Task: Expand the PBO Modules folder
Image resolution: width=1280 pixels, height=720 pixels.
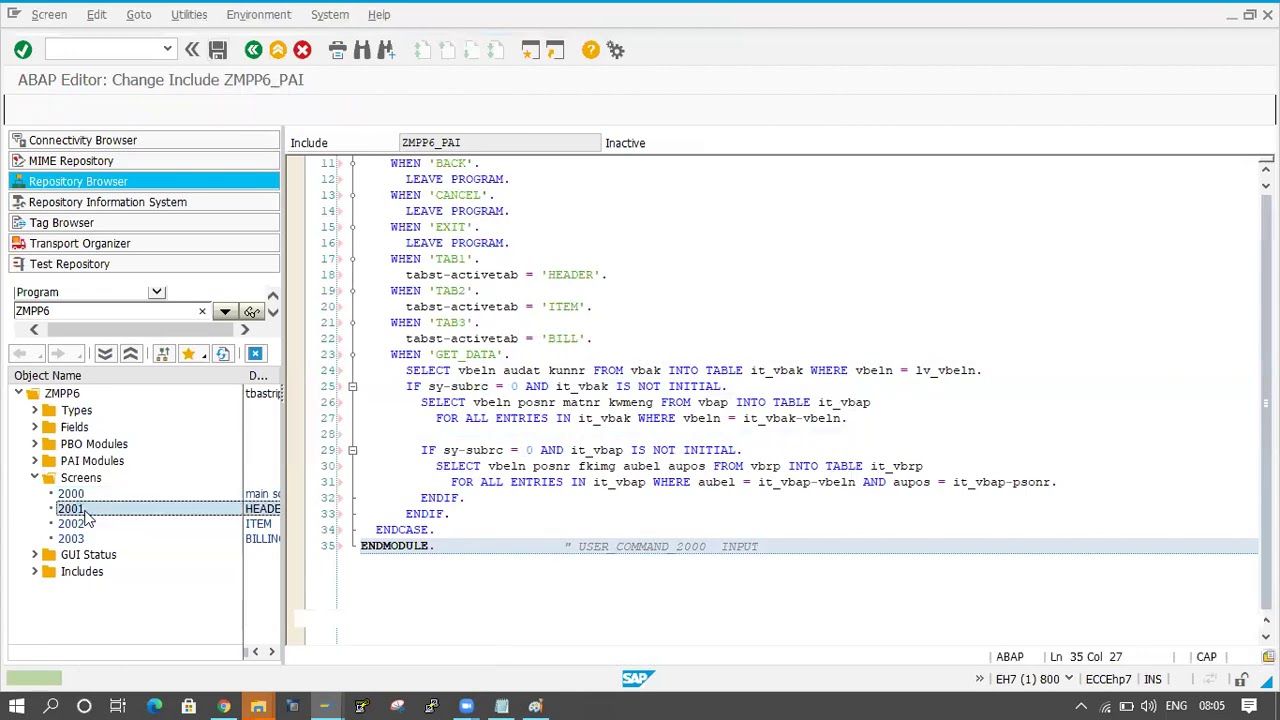Action: [x=35, y=444]
